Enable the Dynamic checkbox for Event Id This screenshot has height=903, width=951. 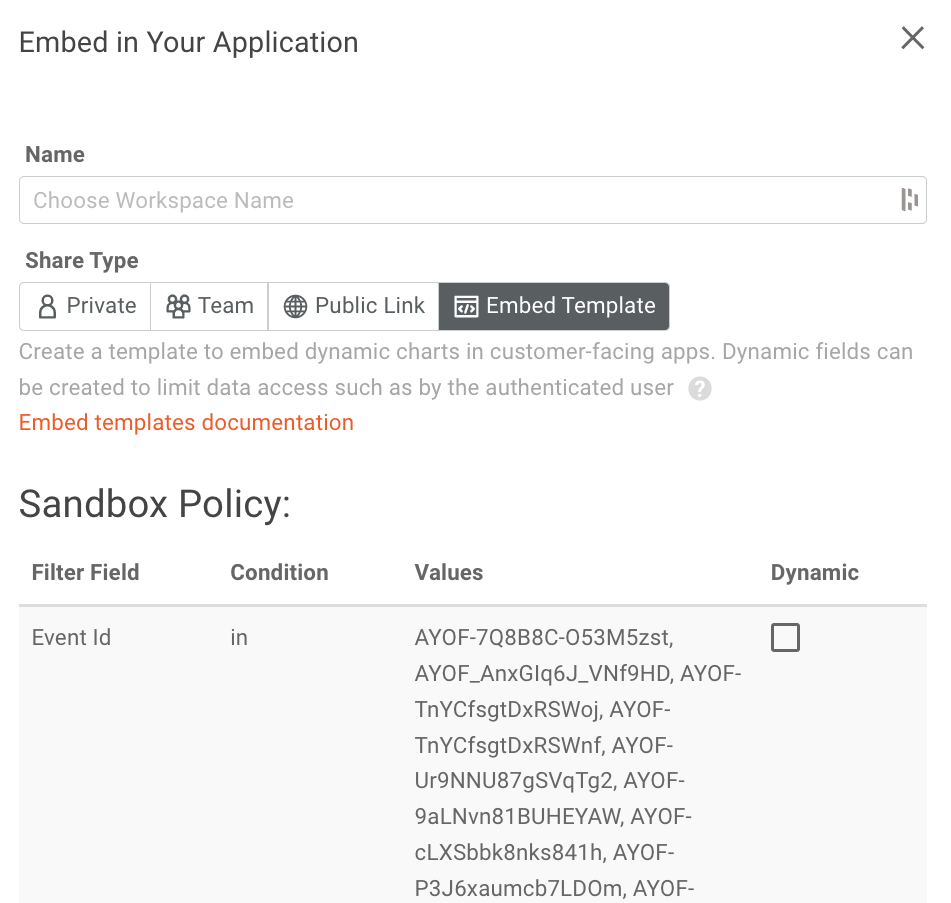[785, 637]
